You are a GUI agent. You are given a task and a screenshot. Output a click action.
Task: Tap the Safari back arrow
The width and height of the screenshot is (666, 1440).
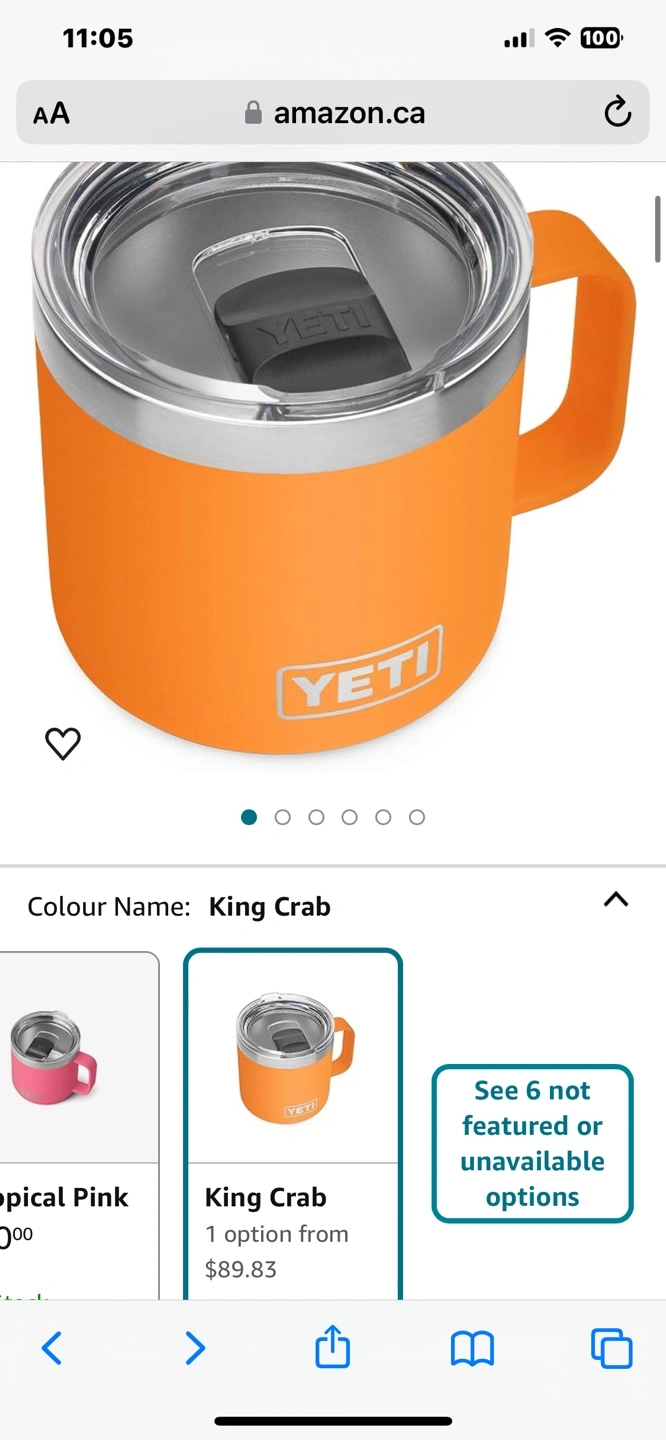(52, 1348)
